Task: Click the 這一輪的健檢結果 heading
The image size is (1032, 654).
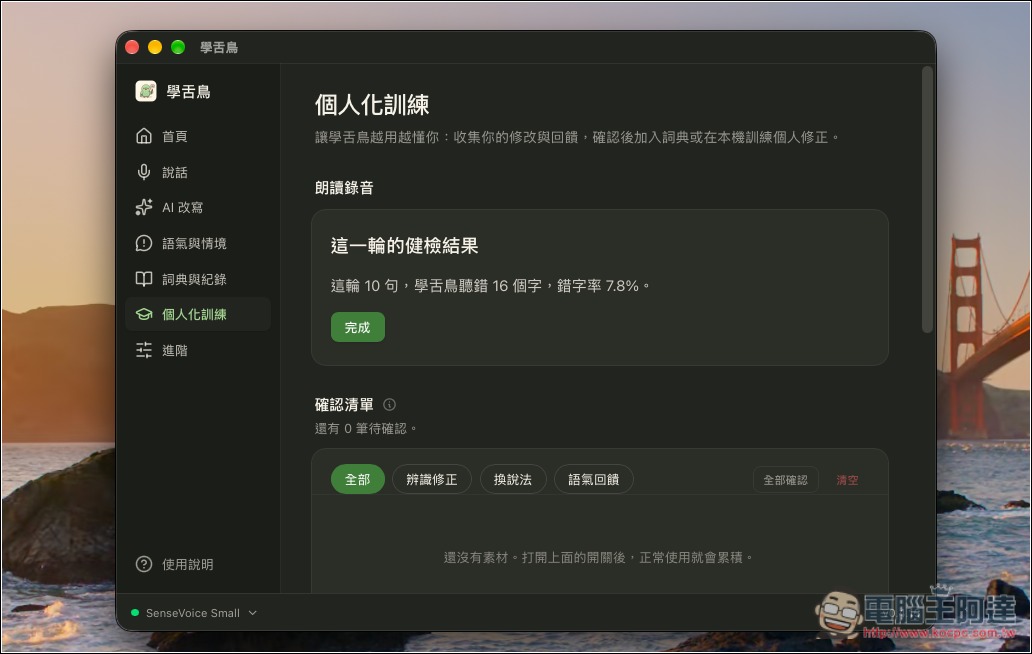Action: click(x=404, y=245)
